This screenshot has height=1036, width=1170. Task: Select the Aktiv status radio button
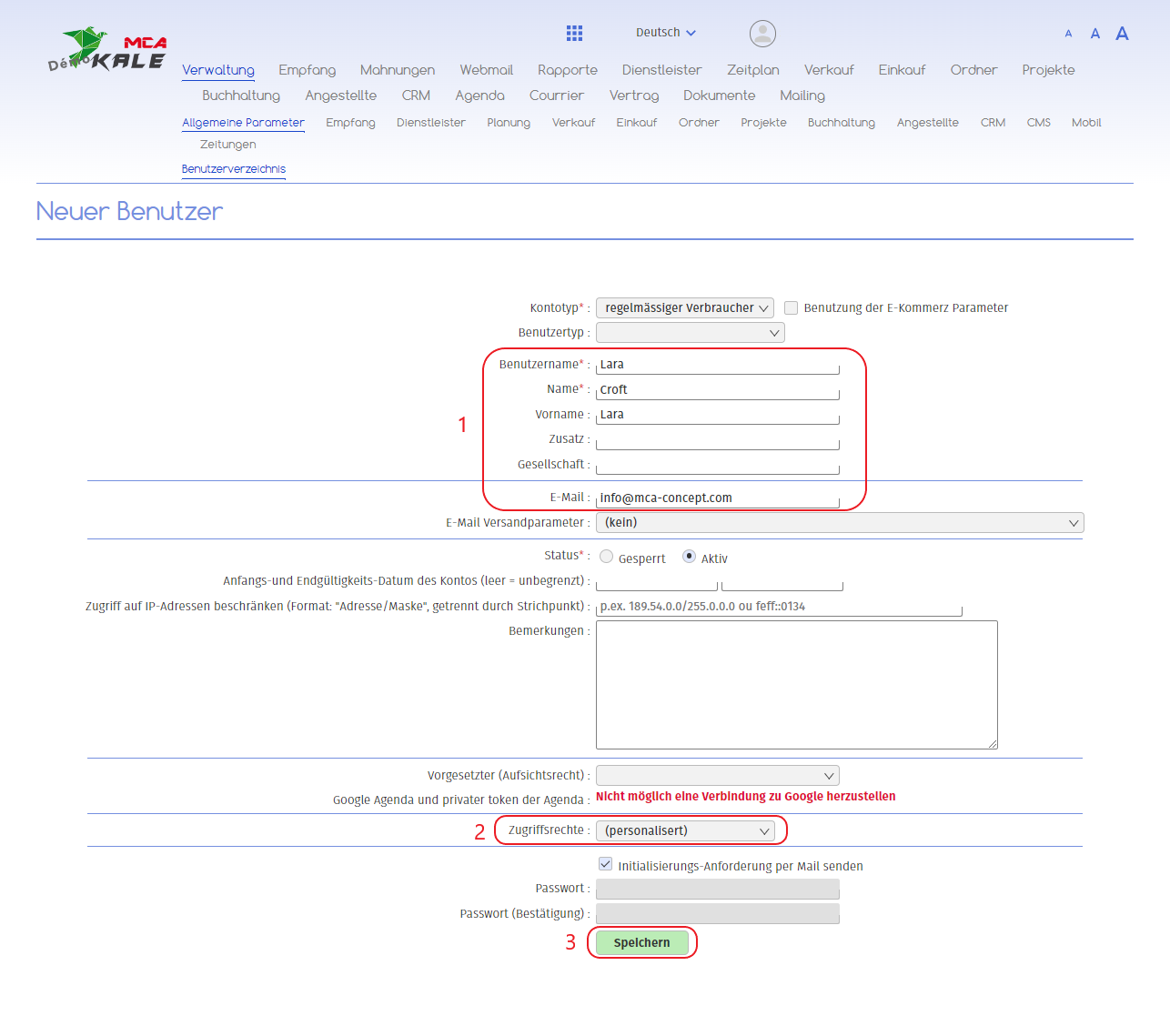click(x=689, y=557)
